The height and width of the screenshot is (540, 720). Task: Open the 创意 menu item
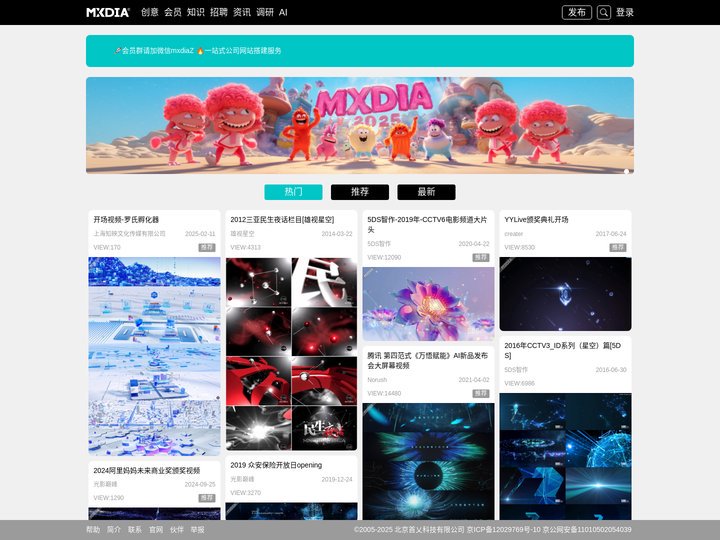[149, 12]
